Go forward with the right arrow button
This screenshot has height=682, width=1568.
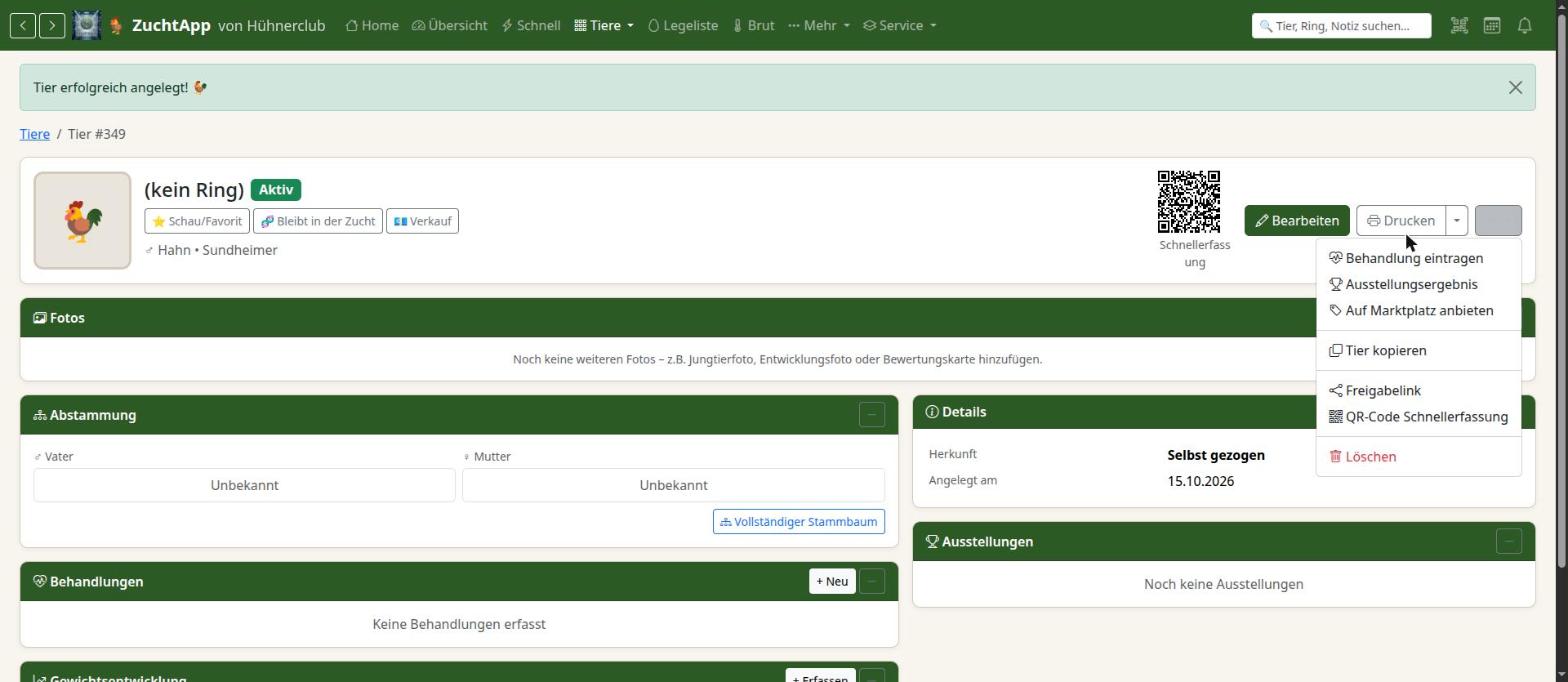[x=52, y=25]
